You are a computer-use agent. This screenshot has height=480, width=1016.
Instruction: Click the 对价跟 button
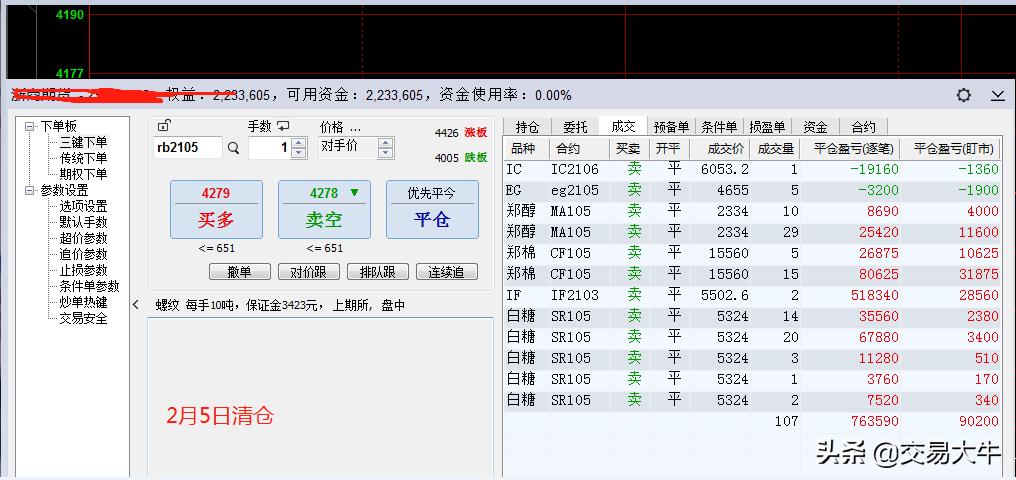coord(308,272)
